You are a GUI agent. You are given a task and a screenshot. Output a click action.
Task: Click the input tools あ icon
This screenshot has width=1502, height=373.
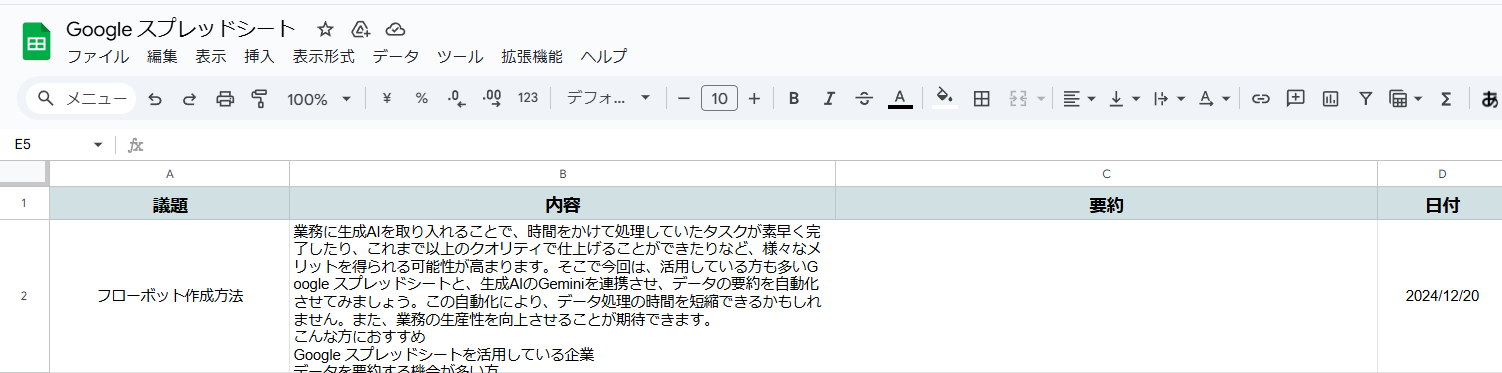pyautogui.click(x=1490, y=99)
